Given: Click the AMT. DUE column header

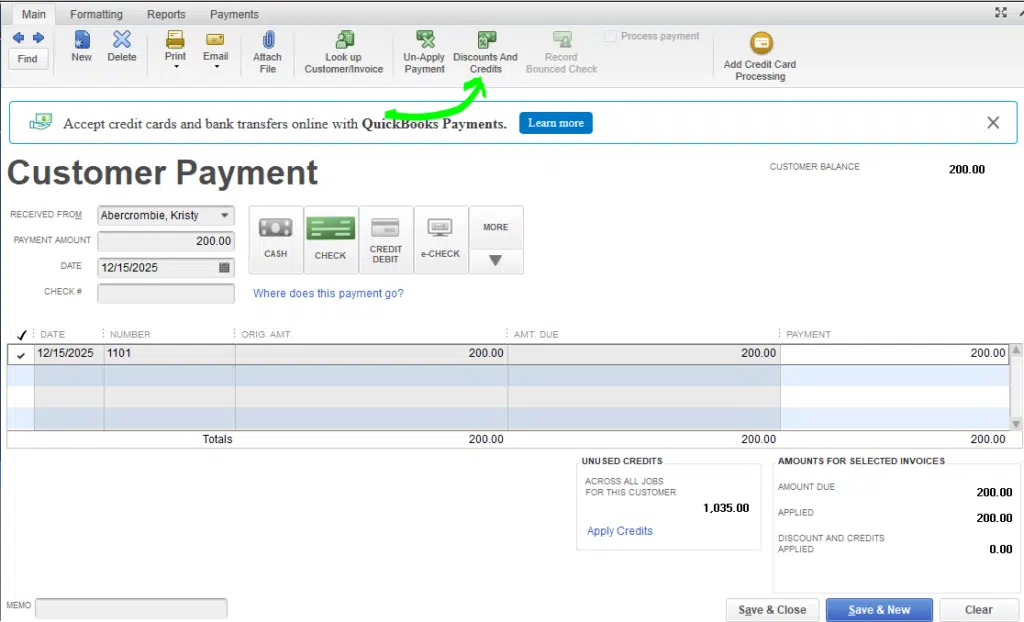Looking at the screenshot, I should click(x=536, y=335).
